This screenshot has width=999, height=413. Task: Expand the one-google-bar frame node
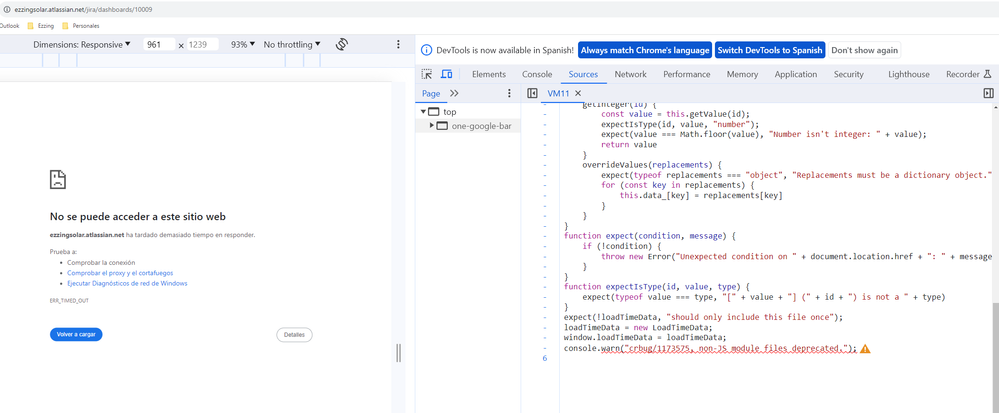click(x=432, y=126)
